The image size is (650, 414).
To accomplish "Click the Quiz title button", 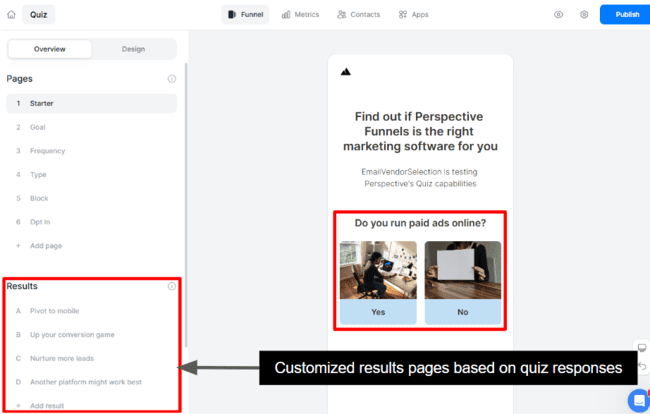I will (x=39, y=15).
